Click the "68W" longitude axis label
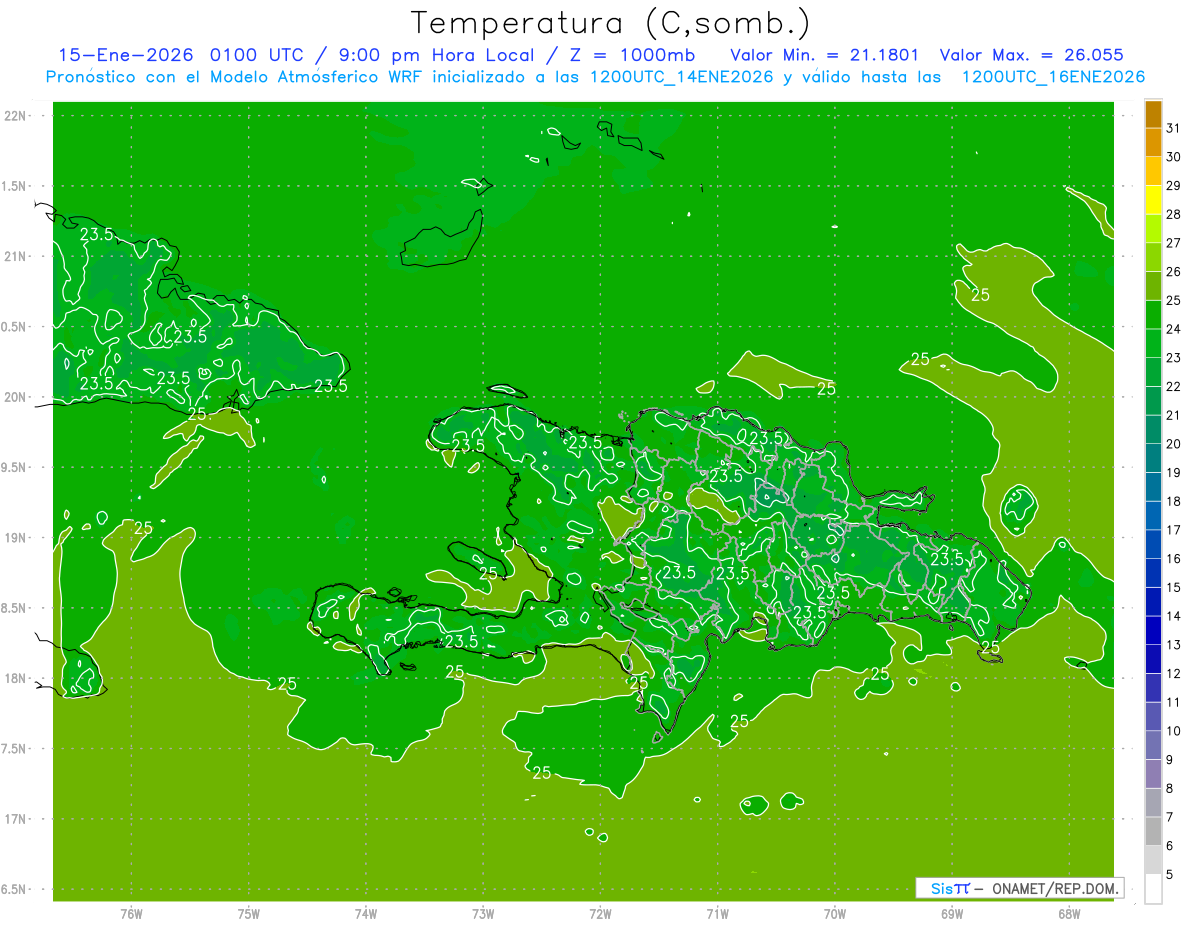Screen dimensions: 1200x927 click(1069, 914)
